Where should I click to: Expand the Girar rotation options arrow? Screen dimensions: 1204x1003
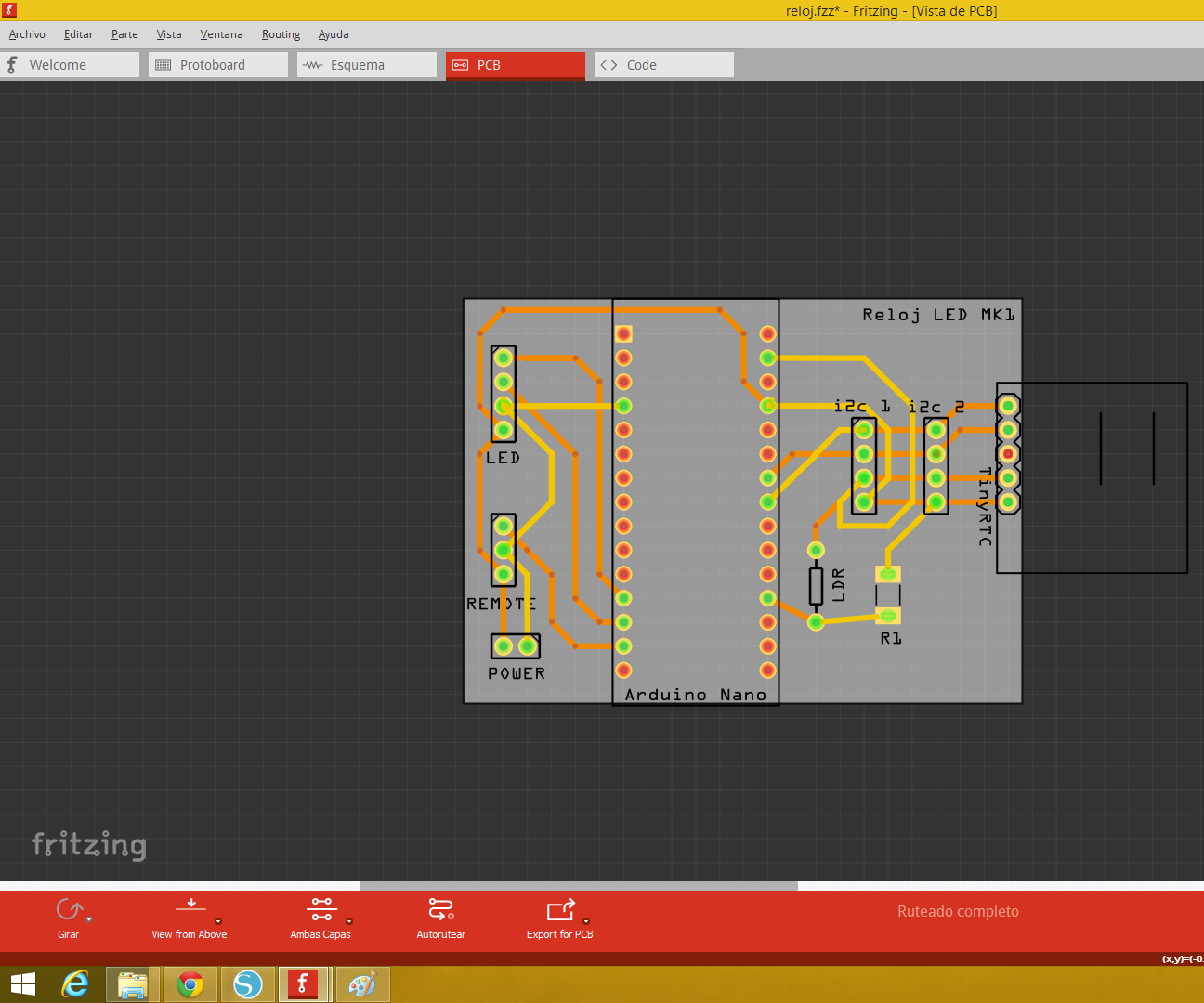[x=89, y=921]
